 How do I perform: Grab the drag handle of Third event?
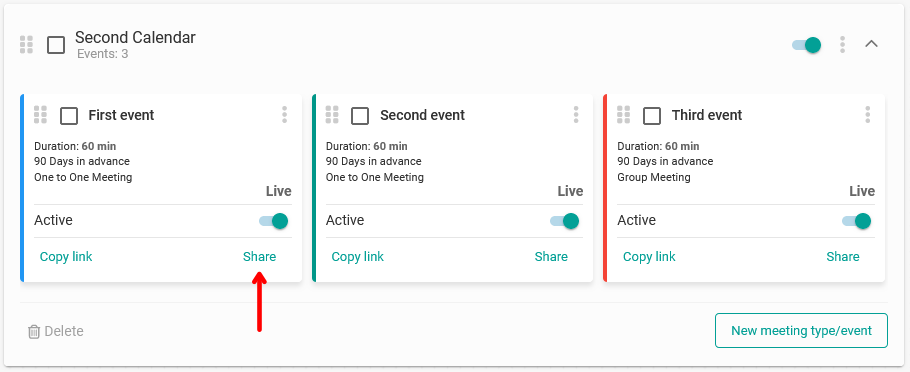coord(623,115)
